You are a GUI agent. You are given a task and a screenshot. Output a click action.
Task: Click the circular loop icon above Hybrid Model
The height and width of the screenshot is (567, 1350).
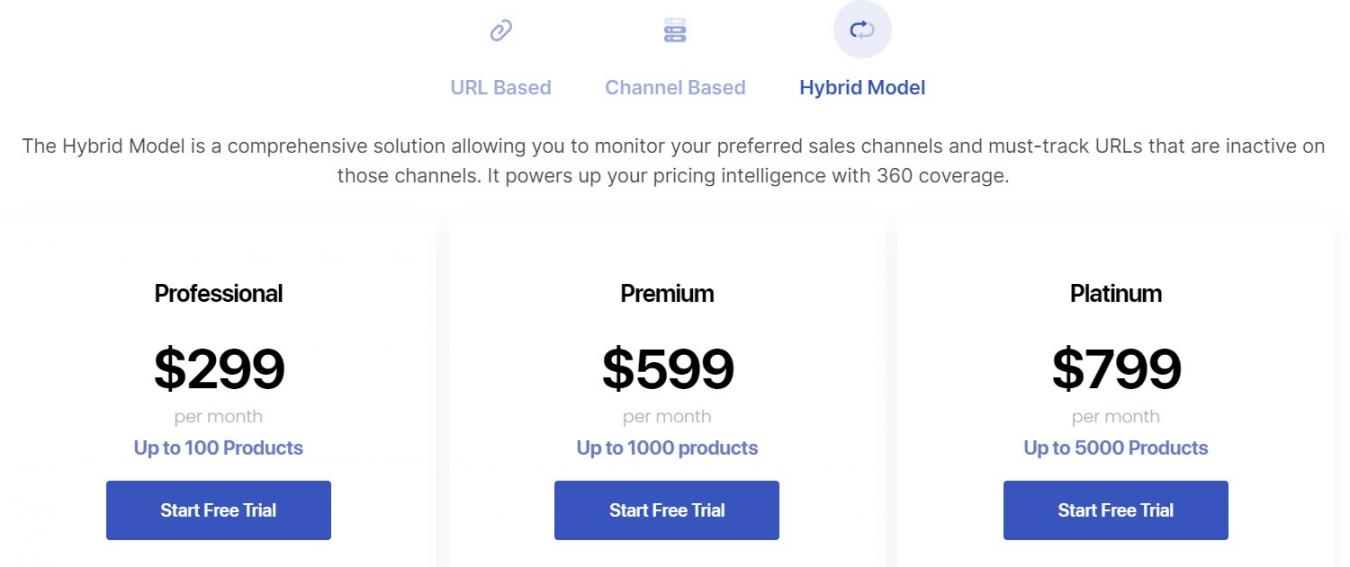(862, 30)
